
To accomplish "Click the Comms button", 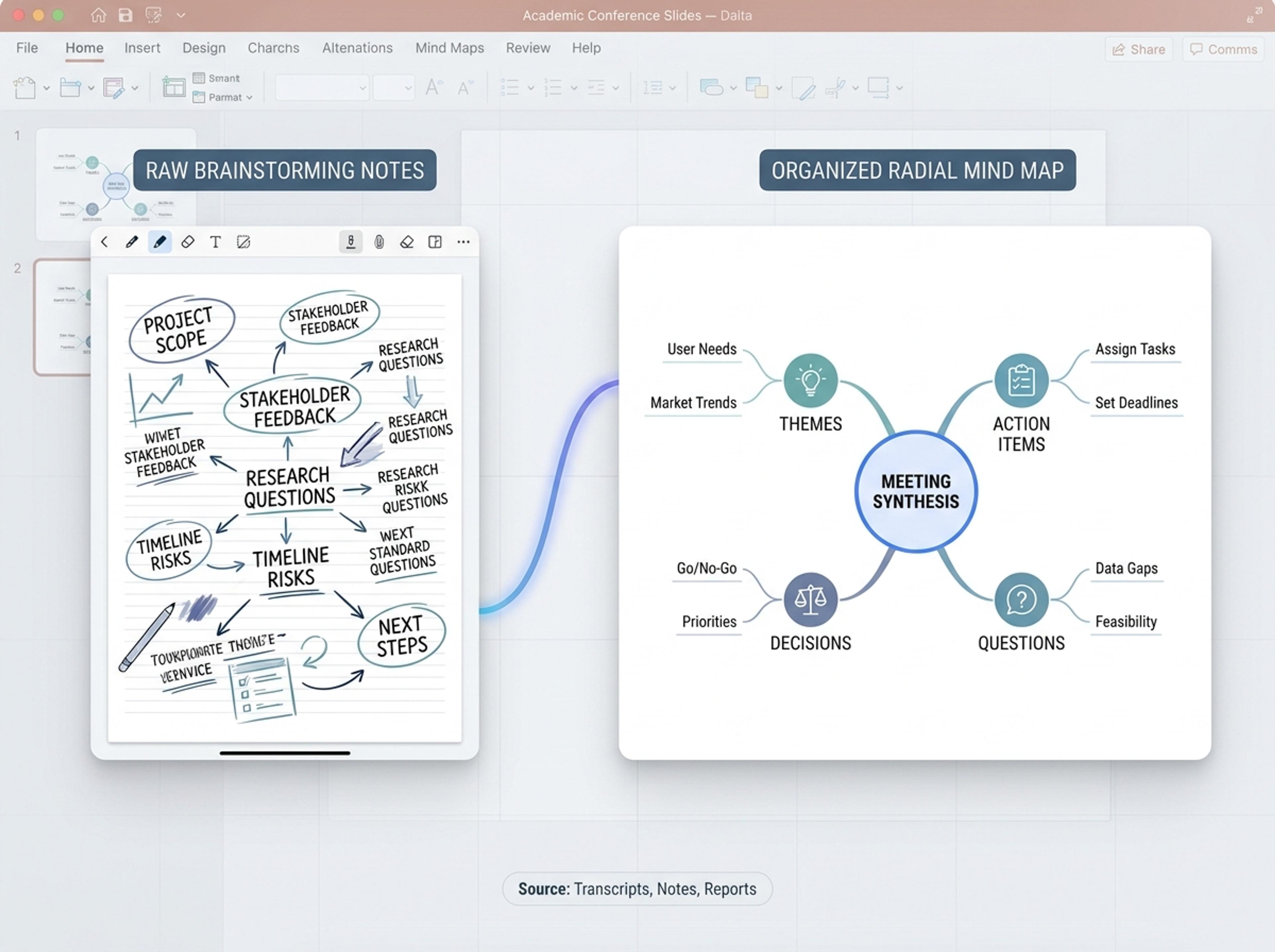I will [x=1223, y=49].
